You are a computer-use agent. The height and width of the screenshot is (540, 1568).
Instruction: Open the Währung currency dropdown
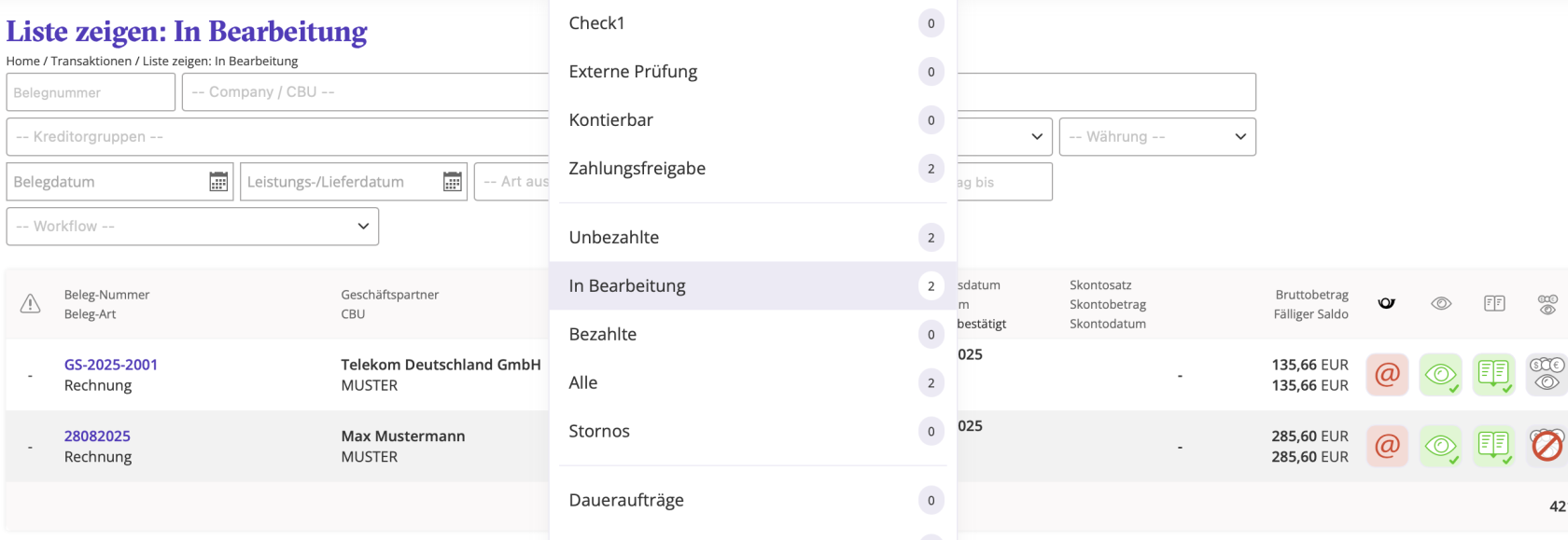1157,137
